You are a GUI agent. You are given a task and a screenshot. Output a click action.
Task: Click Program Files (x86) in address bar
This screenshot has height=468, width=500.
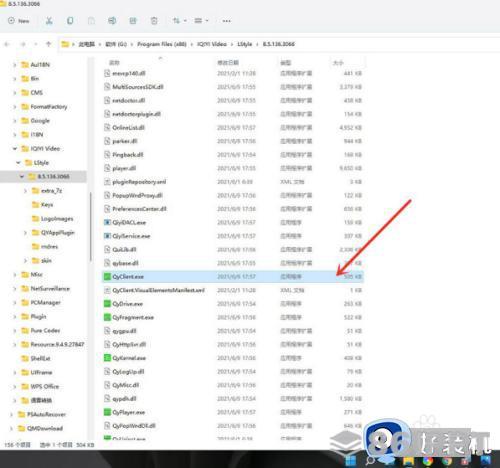click(162, 44)
